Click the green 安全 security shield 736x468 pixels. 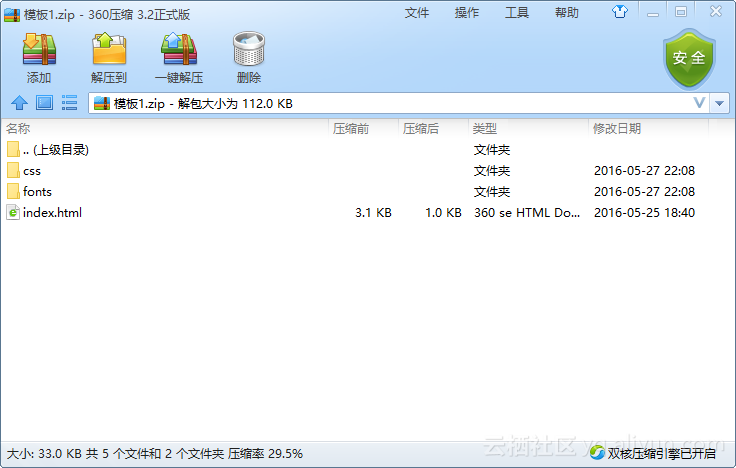click(x=689, y=59)
